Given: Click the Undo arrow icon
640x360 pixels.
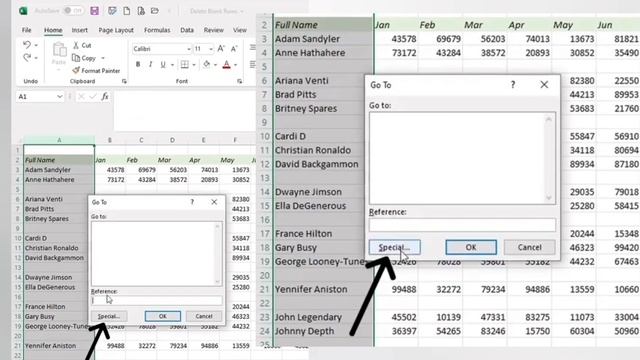Looking at the screenshot, I should pyautogui.click(x=27, y=44).
